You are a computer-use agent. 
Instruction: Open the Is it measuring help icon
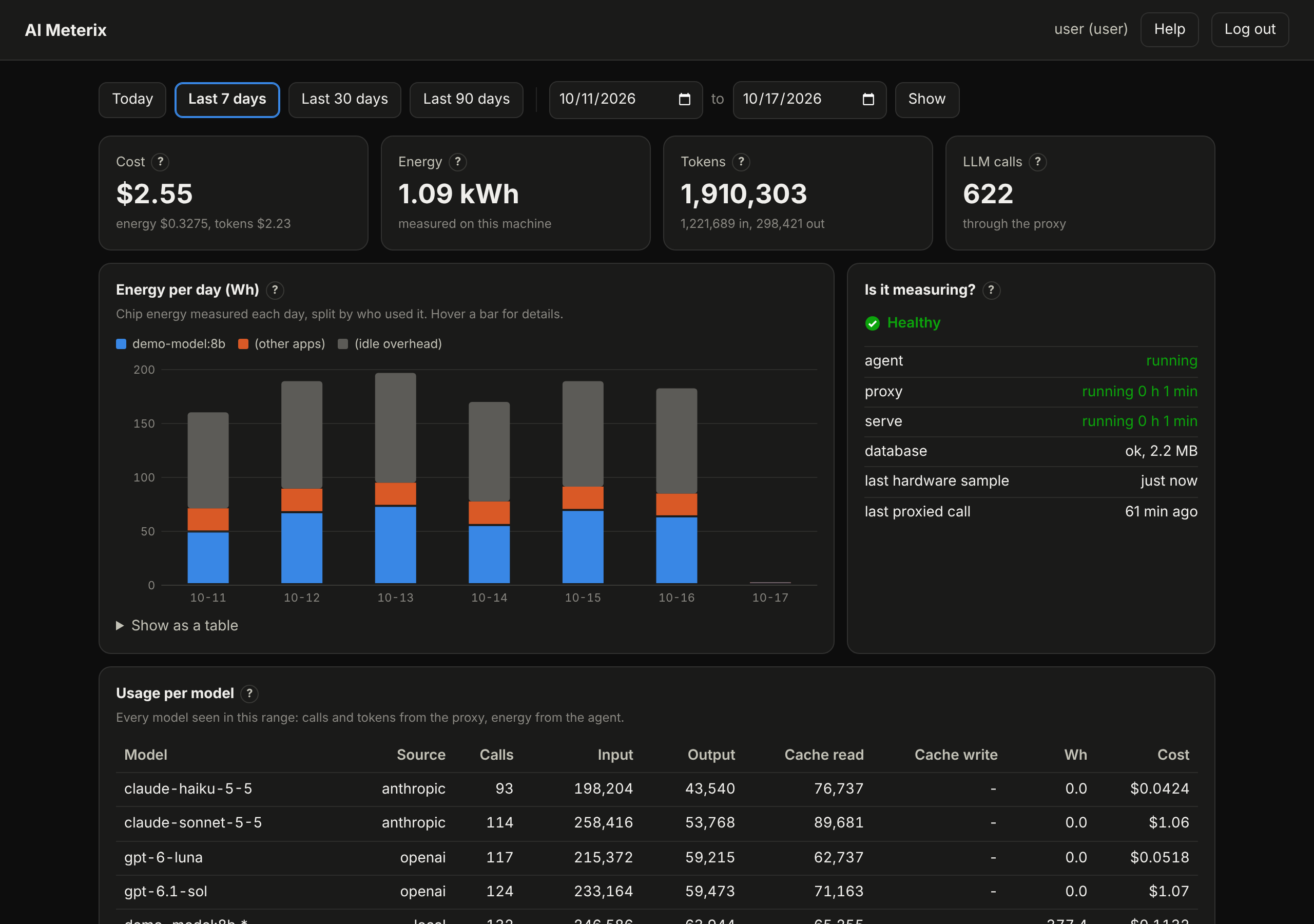[x=991, y=290]
